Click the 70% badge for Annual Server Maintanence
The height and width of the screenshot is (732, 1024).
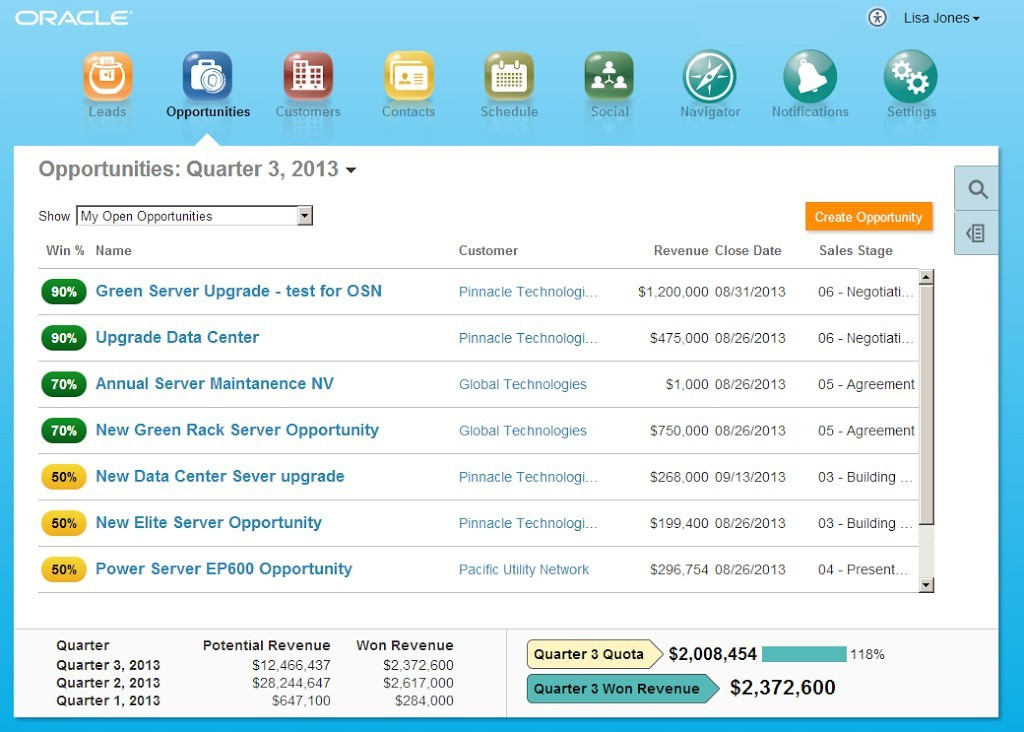(63, 385)
